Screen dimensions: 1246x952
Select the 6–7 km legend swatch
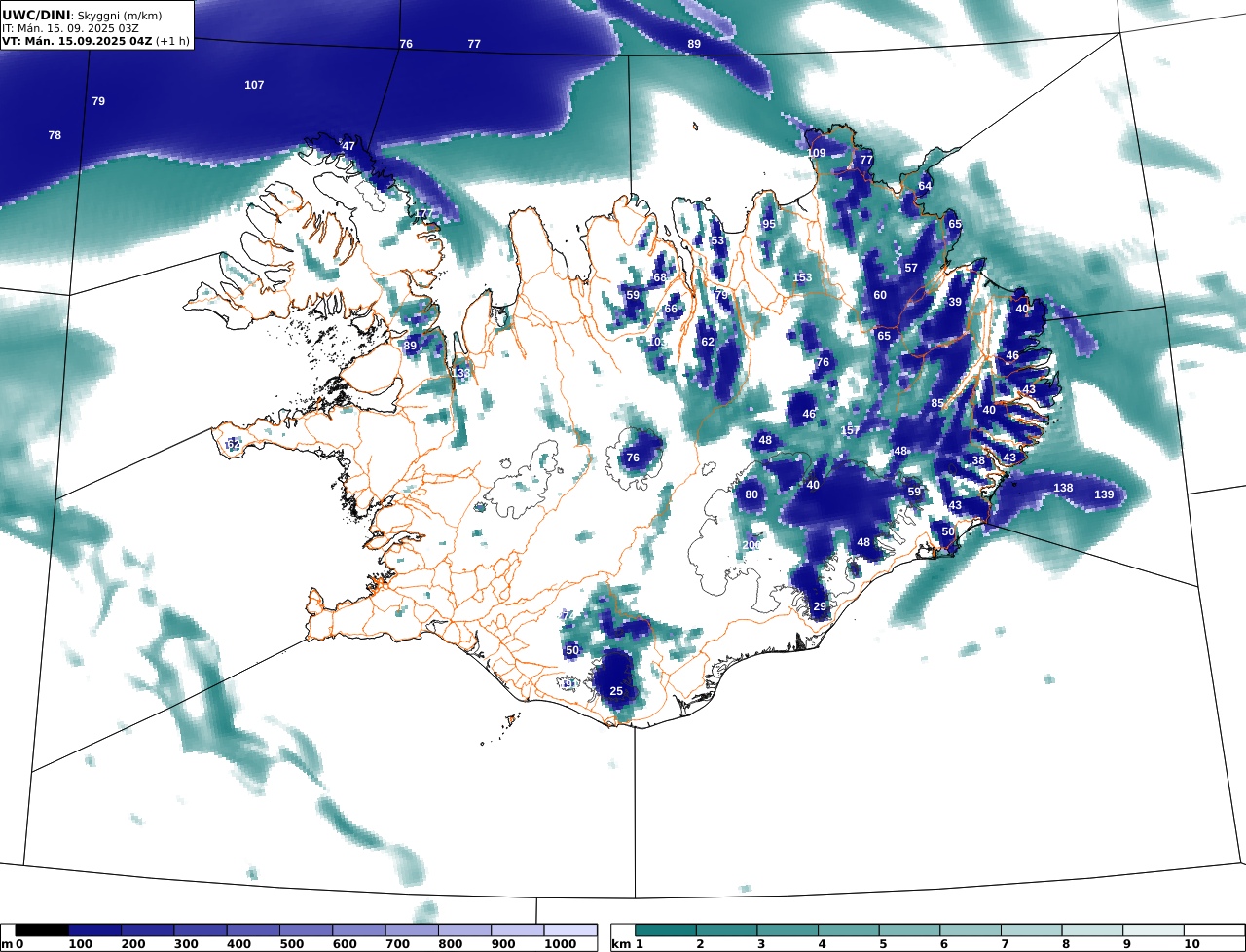point(971,931)
